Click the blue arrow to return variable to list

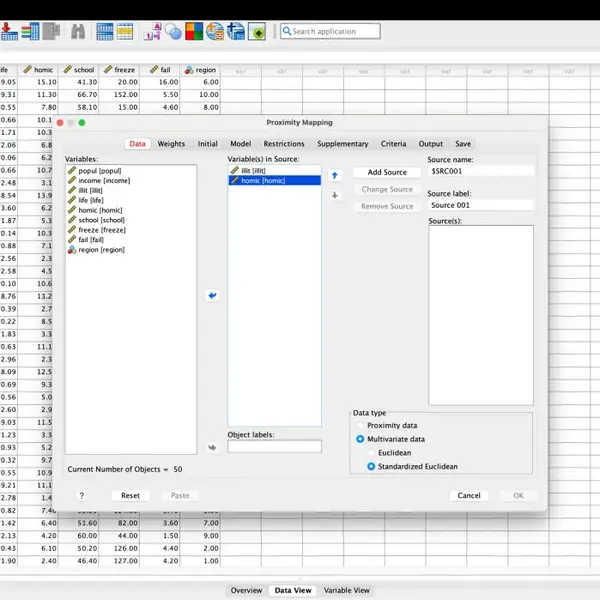(x=212, y=295)
